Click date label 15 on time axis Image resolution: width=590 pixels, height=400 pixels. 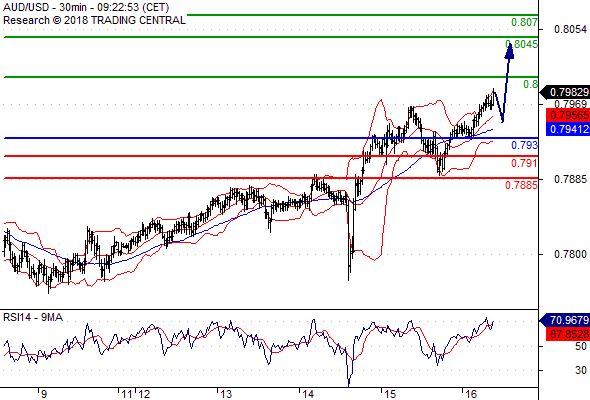389,394
